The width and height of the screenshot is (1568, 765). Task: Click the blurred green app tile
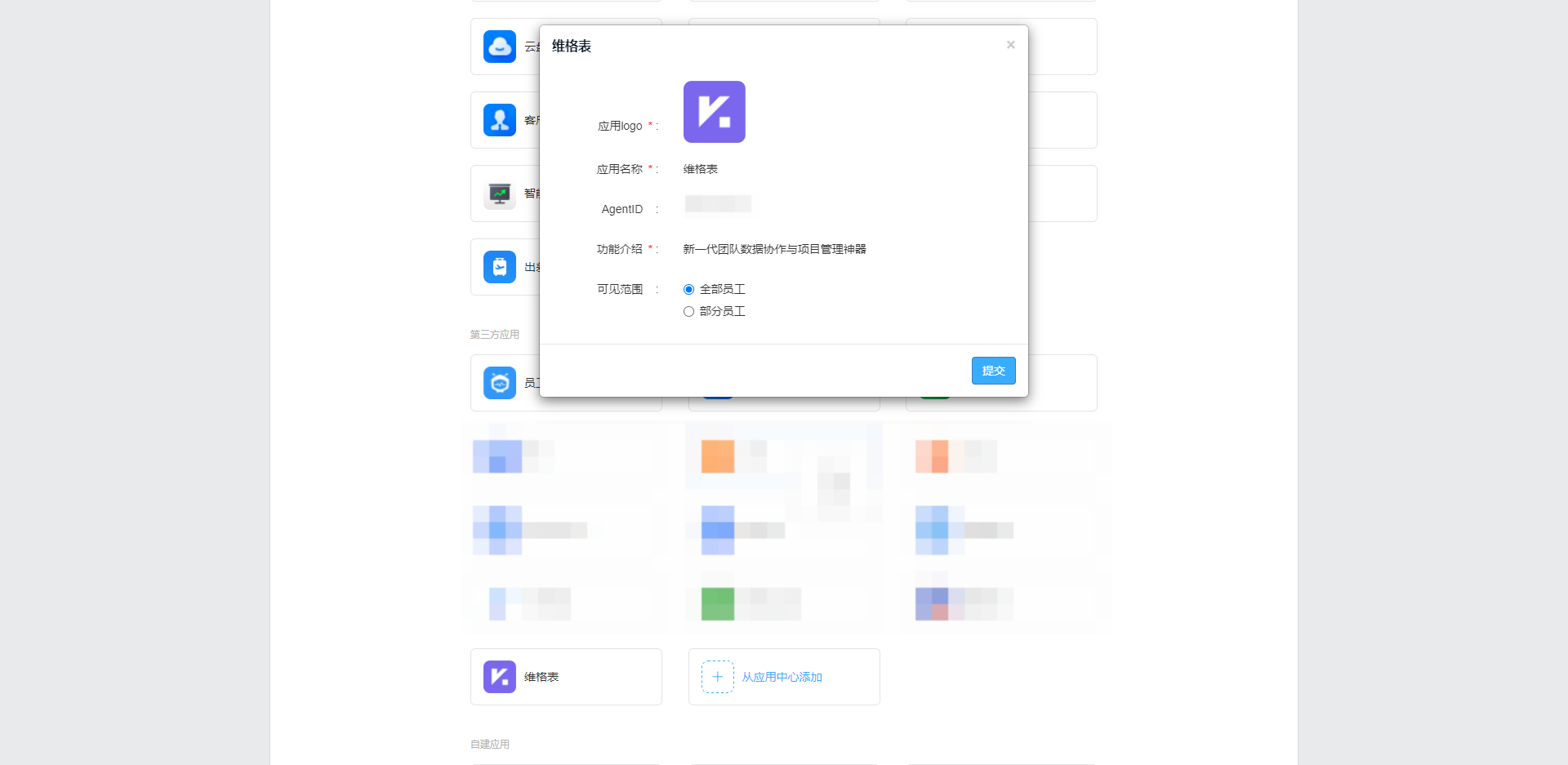(717, 604)
